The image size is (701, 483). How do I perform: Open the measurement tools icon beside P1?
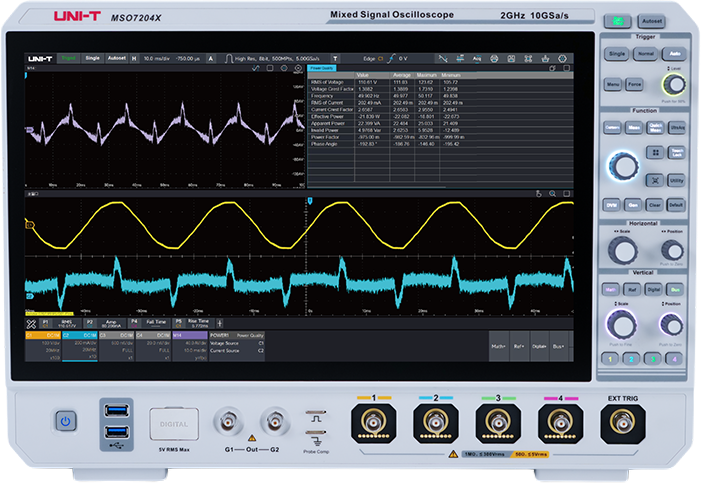point(31,324)
